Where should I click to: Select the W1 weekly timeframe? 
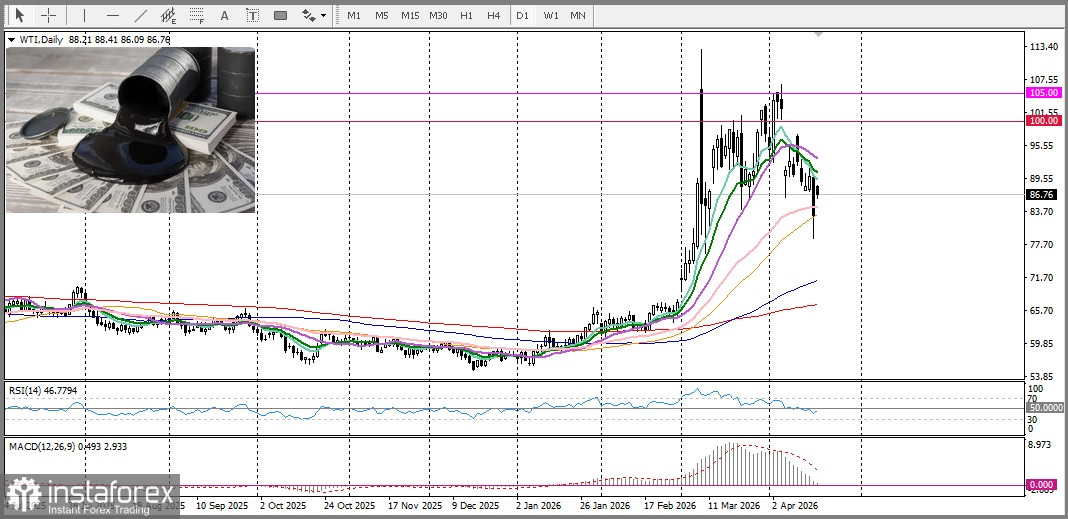[551, 15]
